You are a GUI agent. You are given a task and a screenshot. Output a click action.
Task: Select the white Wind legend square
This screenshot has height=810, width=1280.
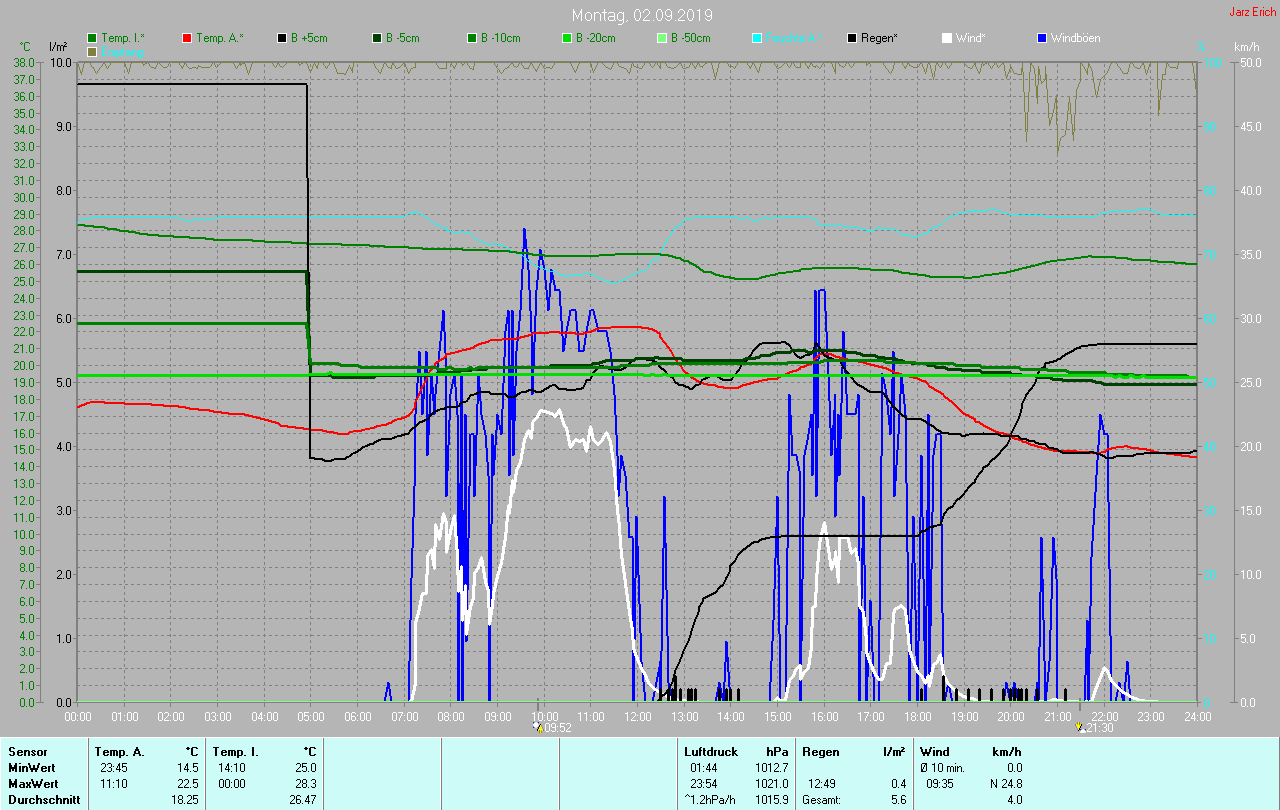pos(947,38)
